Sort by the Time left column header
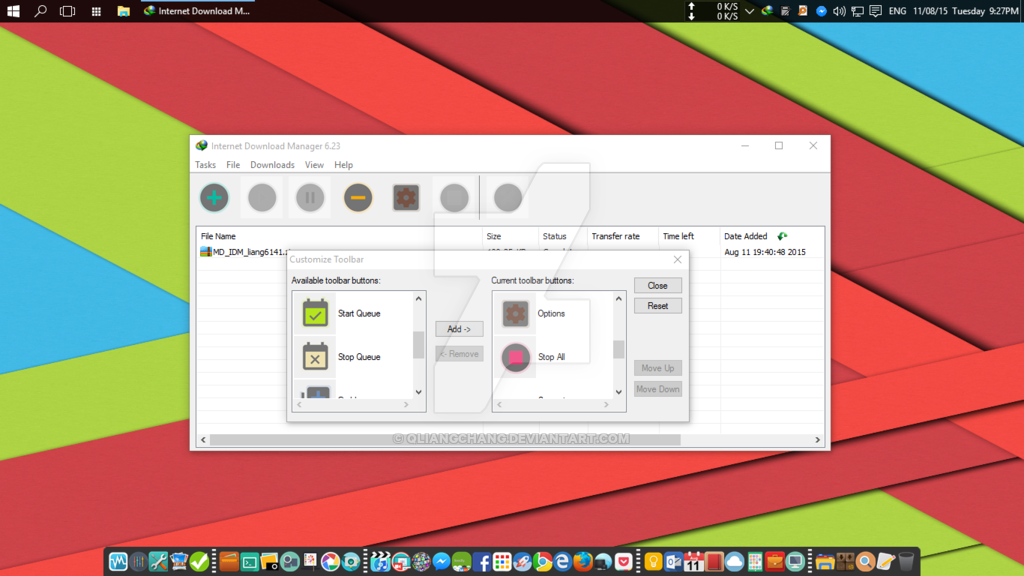Image resolution: width=1024 pixels, height=576 pixels. click(x=689, y=236)
